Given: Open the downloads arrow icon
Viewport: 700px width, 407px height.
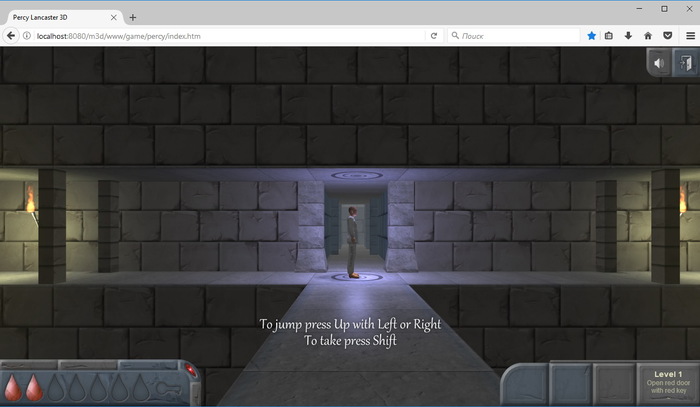Looking at the screenshot, I should 628,36.
